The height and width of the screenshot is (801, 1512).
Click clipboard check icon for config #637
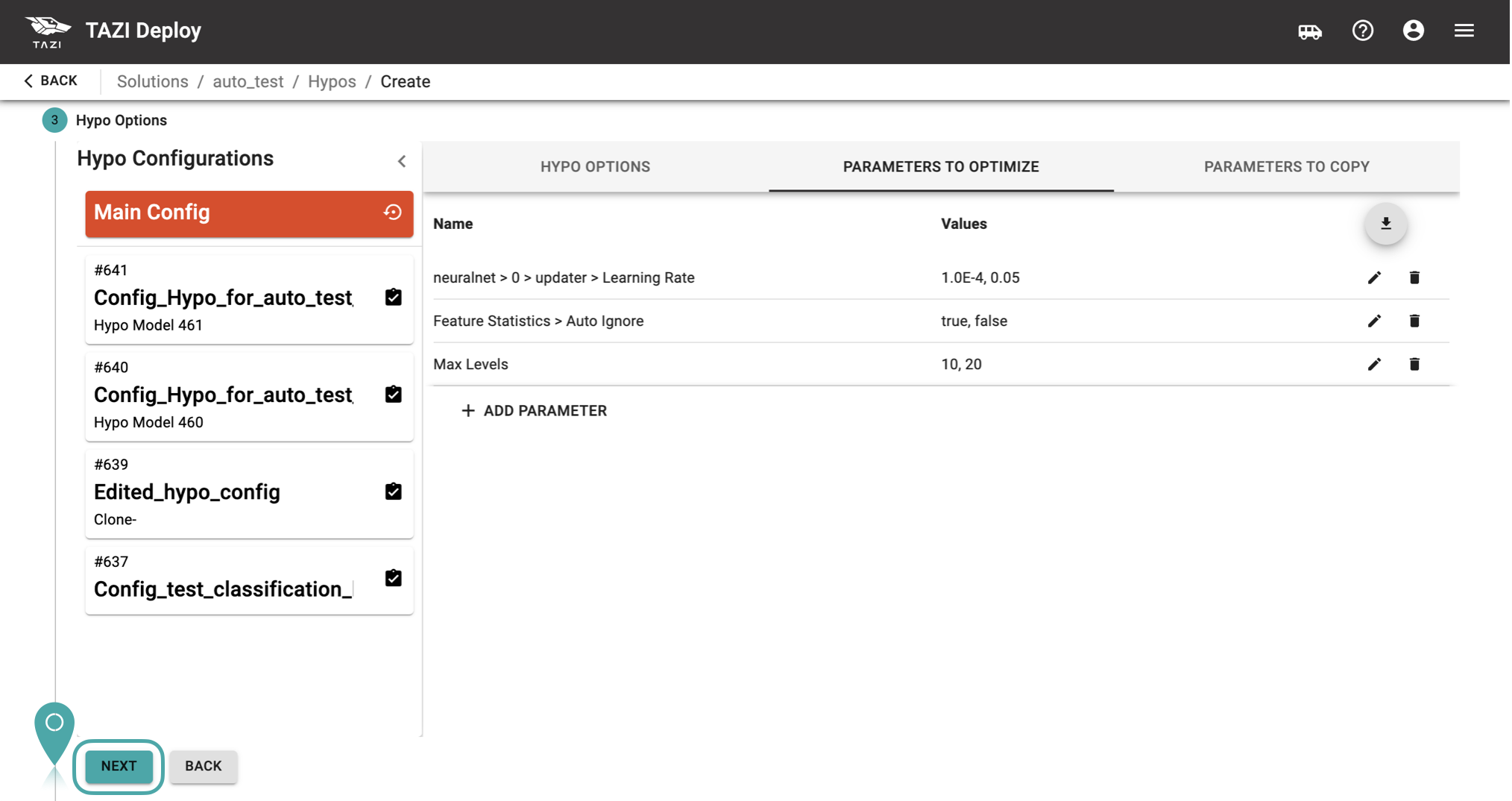click(393, 578)
